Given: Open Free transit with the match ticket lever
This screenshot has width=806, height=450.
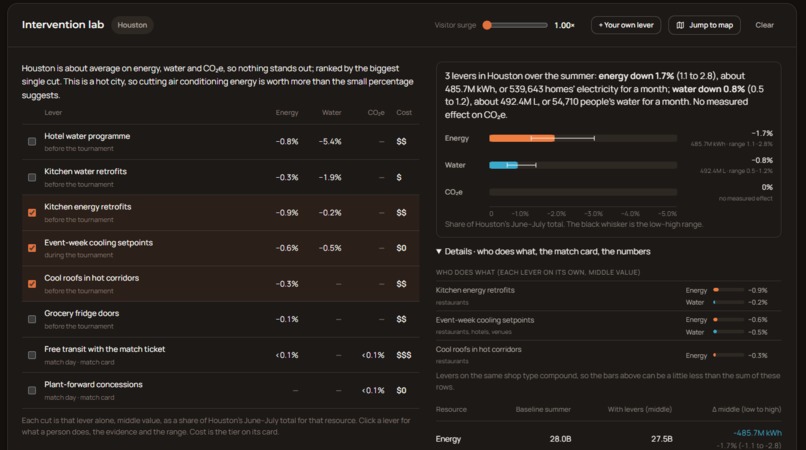Looking at the screenshot, I should pyautogui.click(x=104, y=349).
